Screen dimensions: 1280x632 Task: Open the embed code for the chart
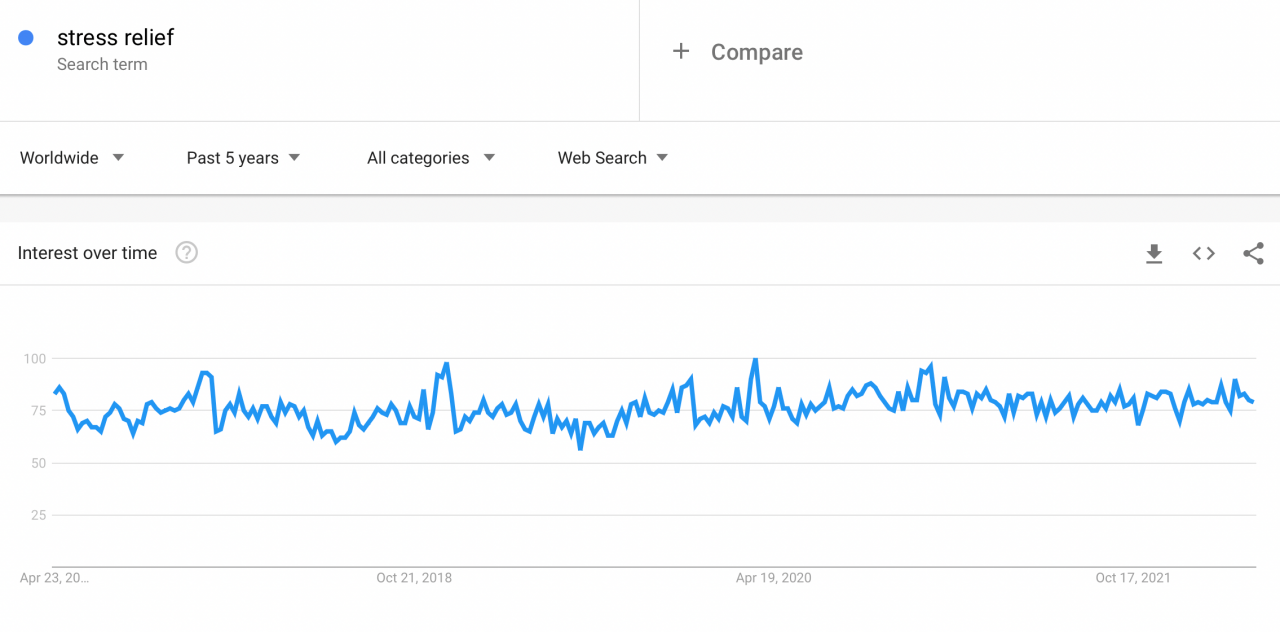click(x=1203, y=253)
